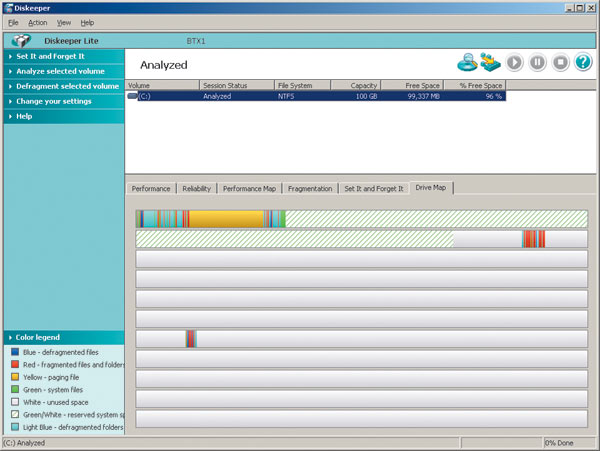
Task: Click the Play/Resume round button
Action: click(514, 62)
